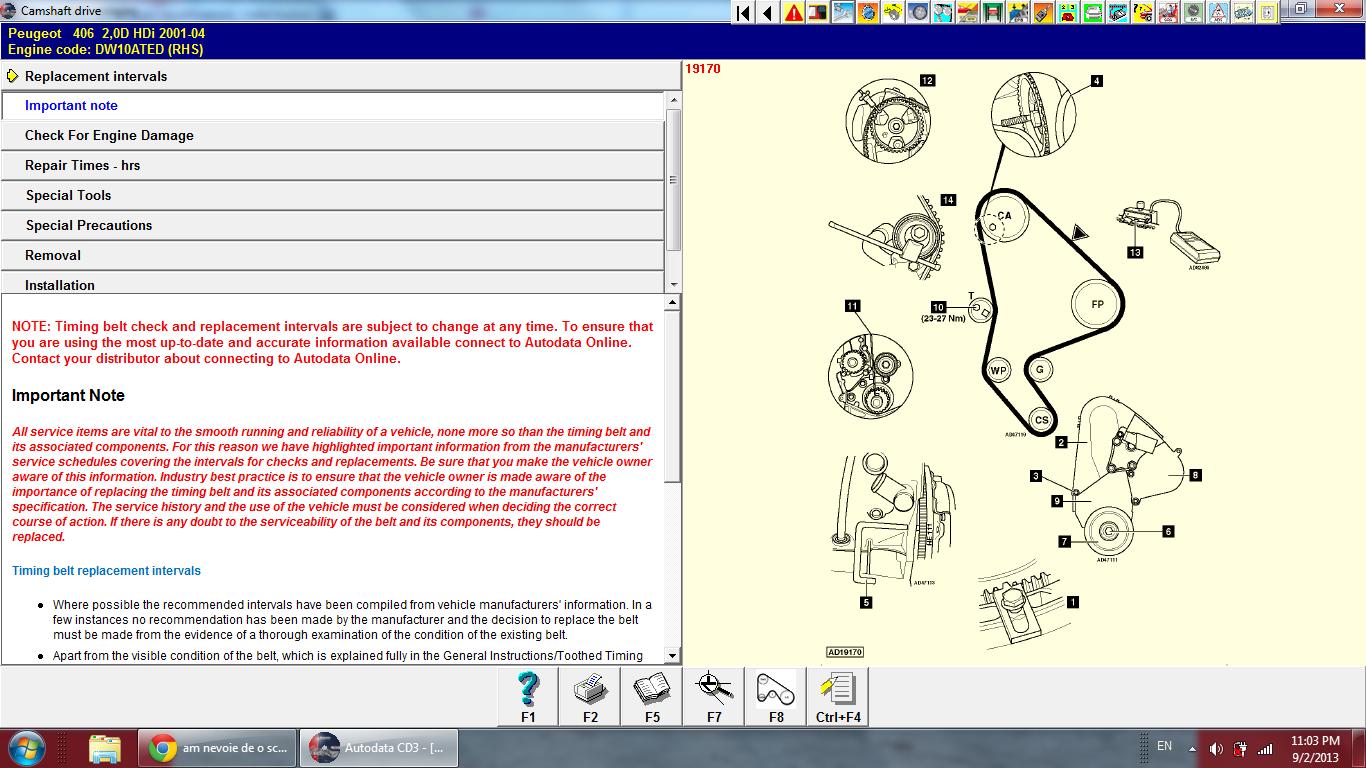Open the green vehicle lift toolbar icon
This screenshot has width=1366, height=768.
pyautogui.click(x=991, y=12)
